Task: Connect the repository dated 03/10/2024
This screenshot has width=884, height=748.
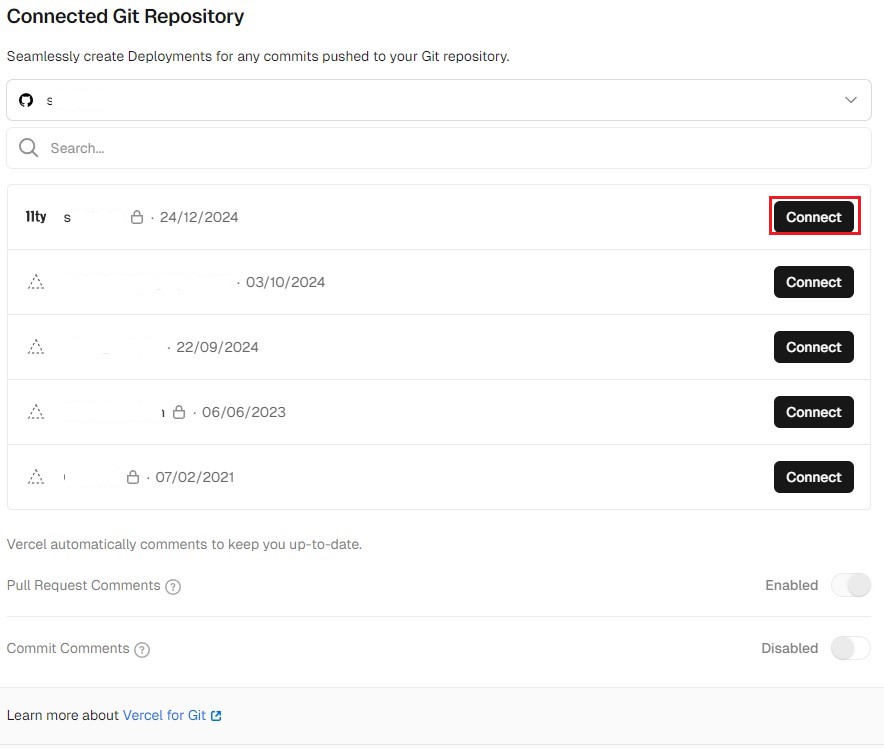Action: [813, 282]
